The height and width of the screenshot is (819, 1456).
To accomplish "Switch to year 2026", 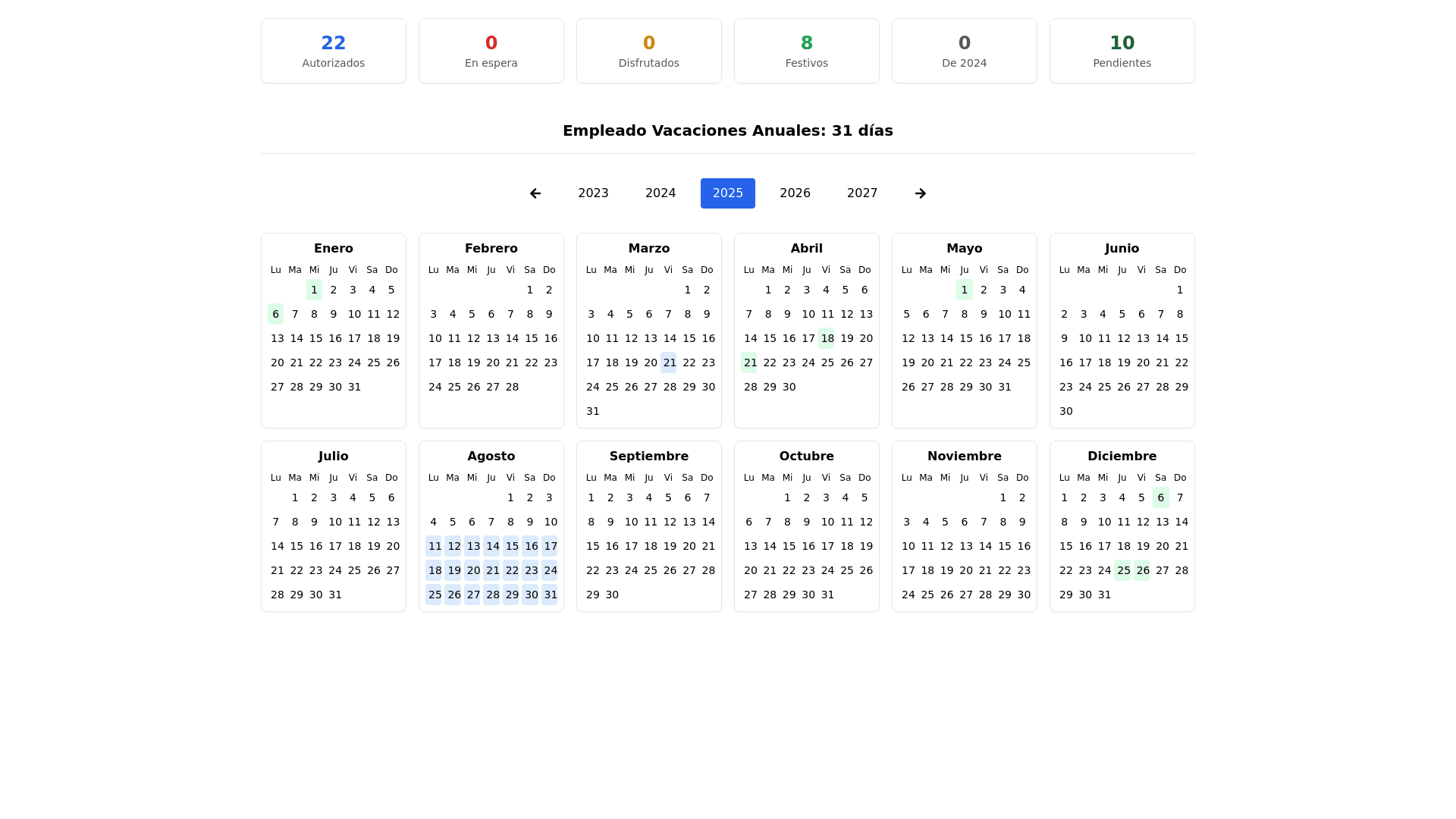I will pyautogui.click(x=795, y=193).
